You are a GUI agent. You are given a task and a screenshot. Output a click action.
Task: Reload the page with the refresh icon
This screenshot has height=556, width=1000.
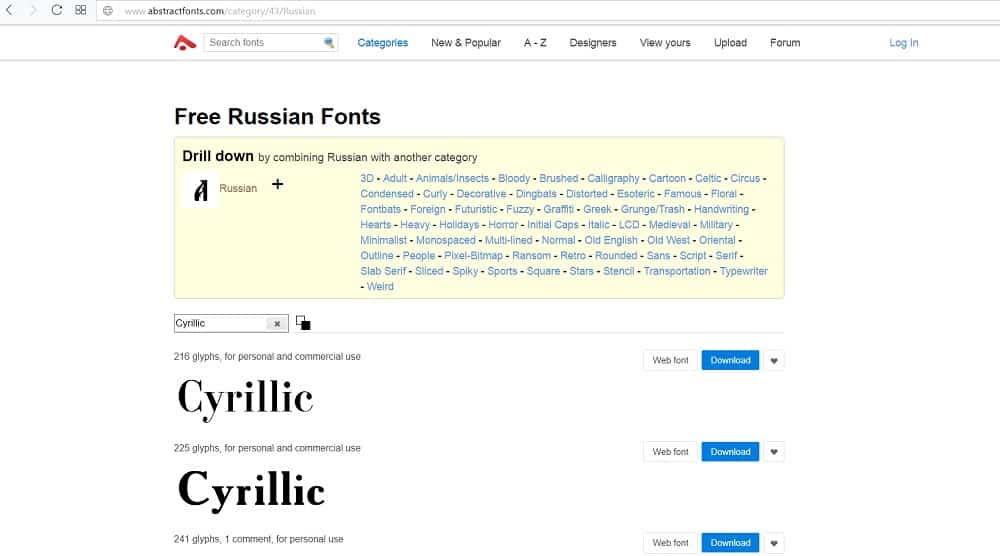(57, 10)
